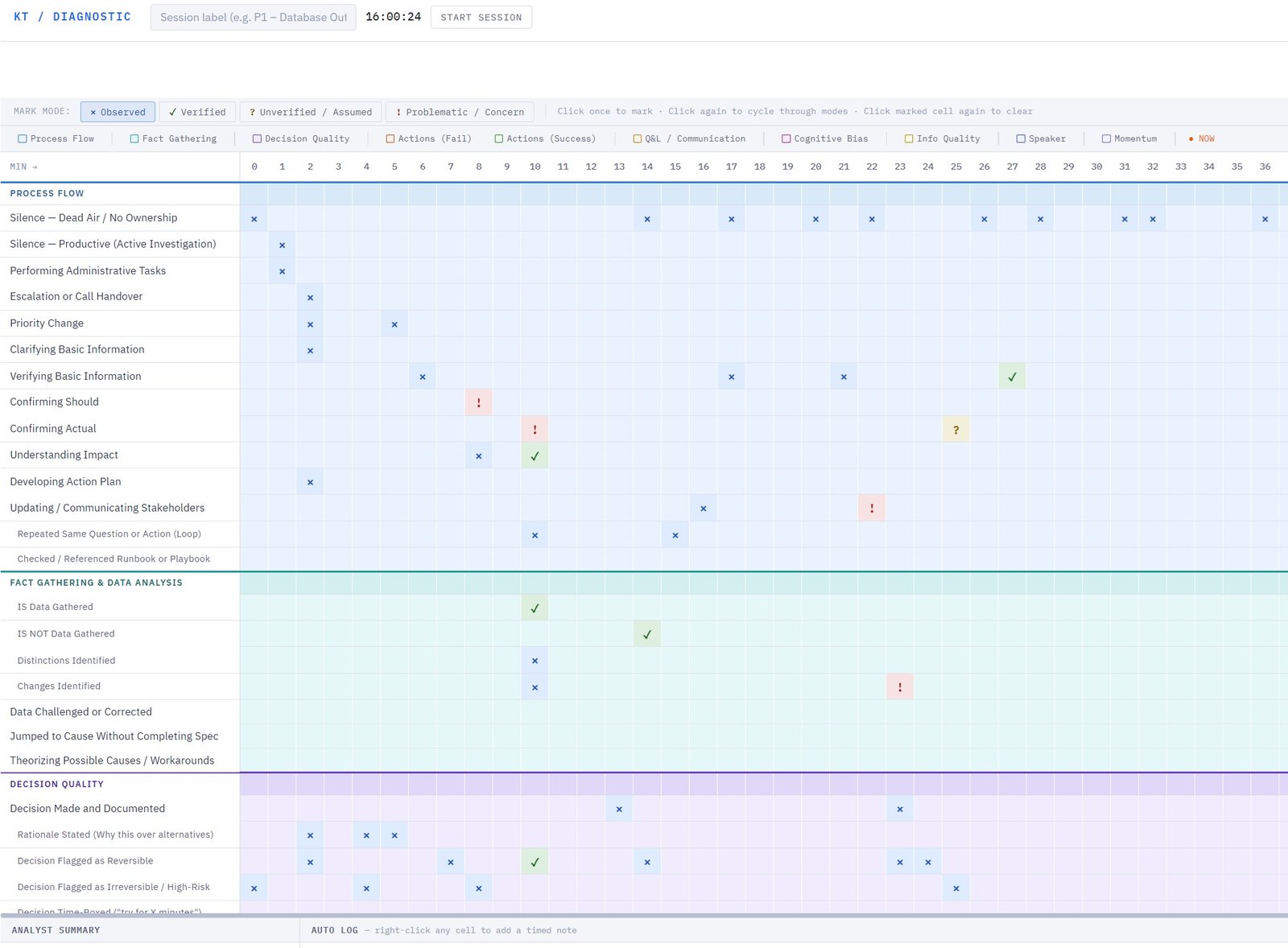Select Problematic / Concern mark mode
Image resolution: width=1288 pixels, height=948 pixels.
pyautogui.click(x=460, y=112)
